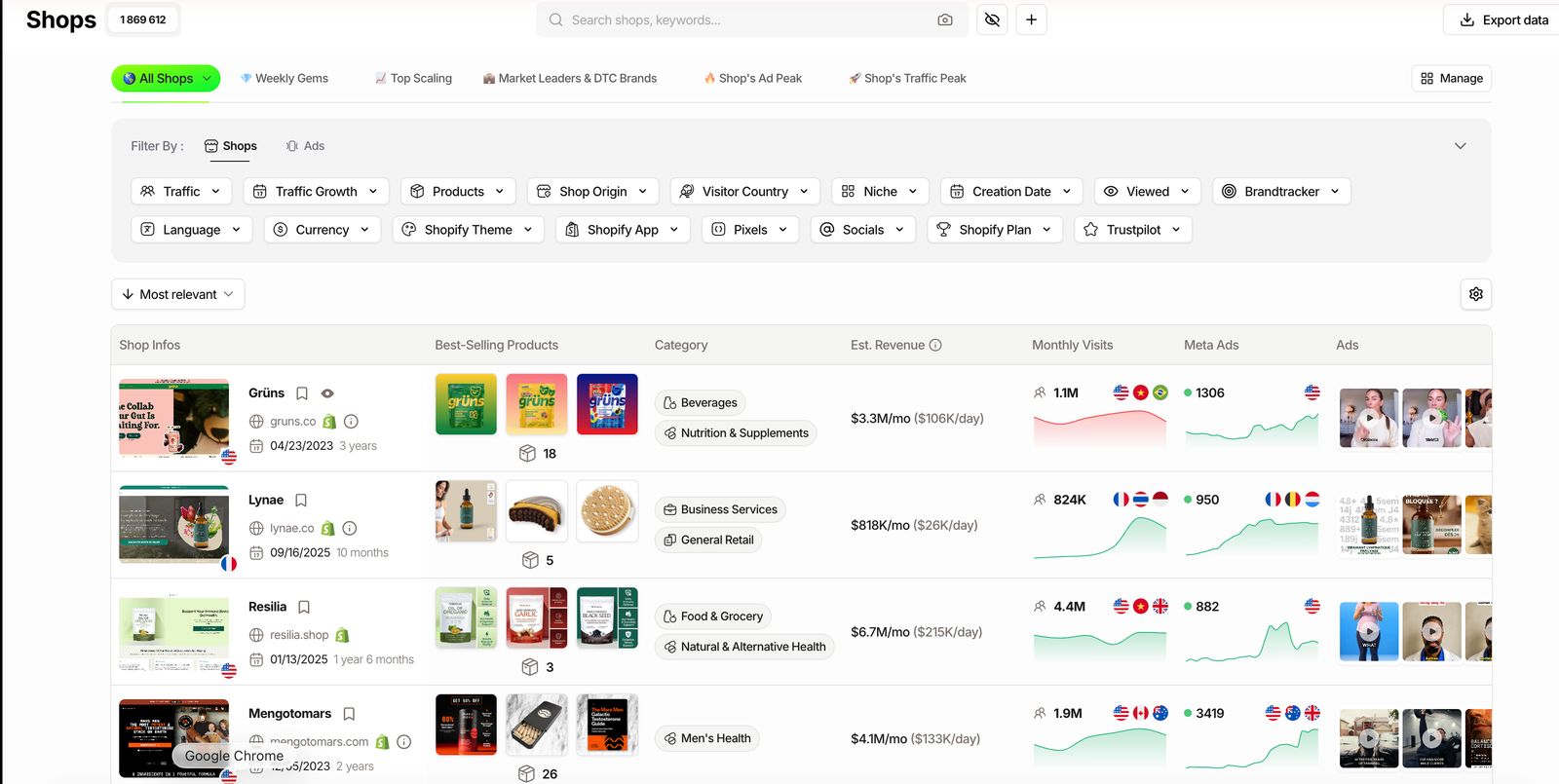Open the Top Scaling tab
1559x784 pixels.
point(413,78)
